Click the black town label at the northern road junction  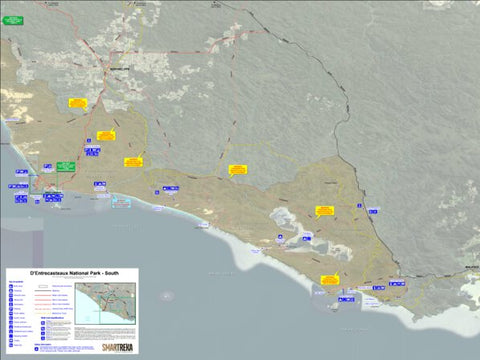(x=120, y=69)
